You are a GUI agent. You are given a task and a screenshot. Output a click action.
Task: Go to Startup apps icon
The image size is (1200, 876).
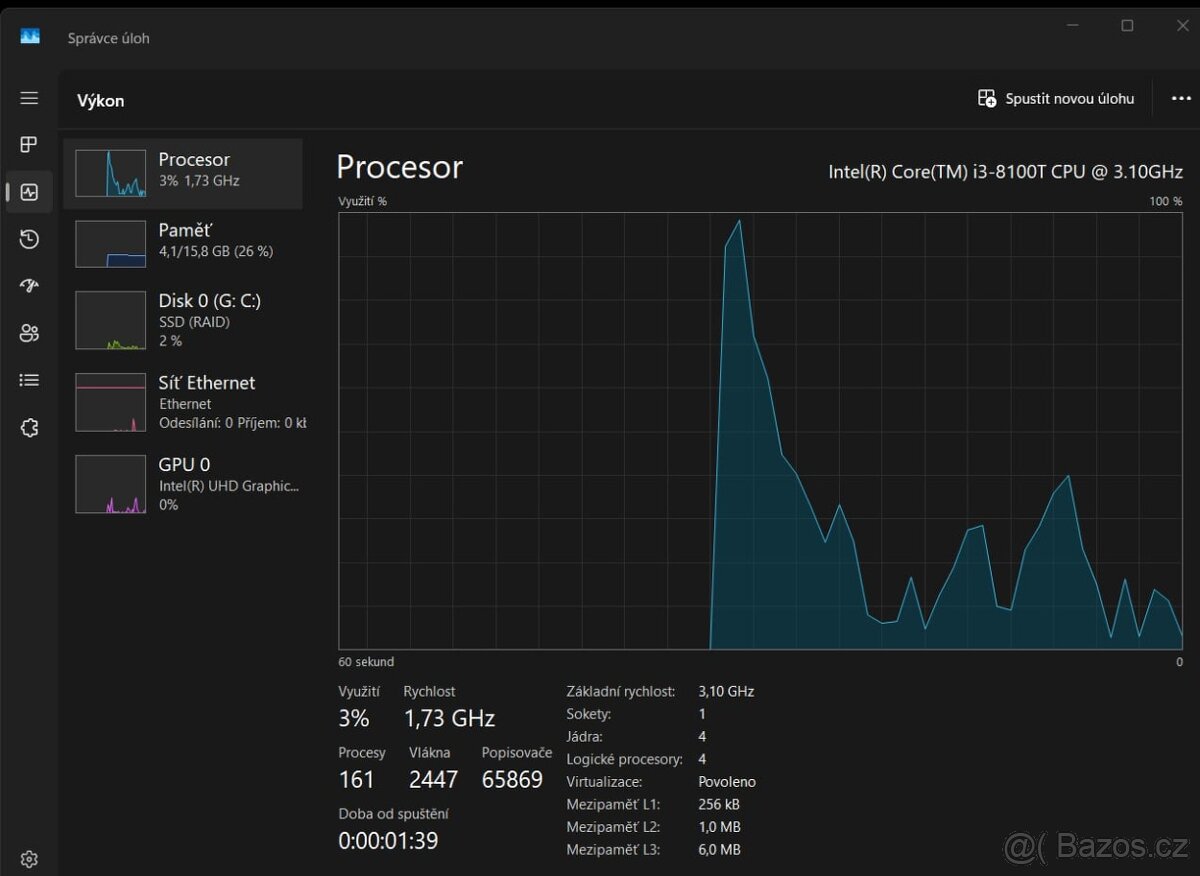tap(29, 286)
